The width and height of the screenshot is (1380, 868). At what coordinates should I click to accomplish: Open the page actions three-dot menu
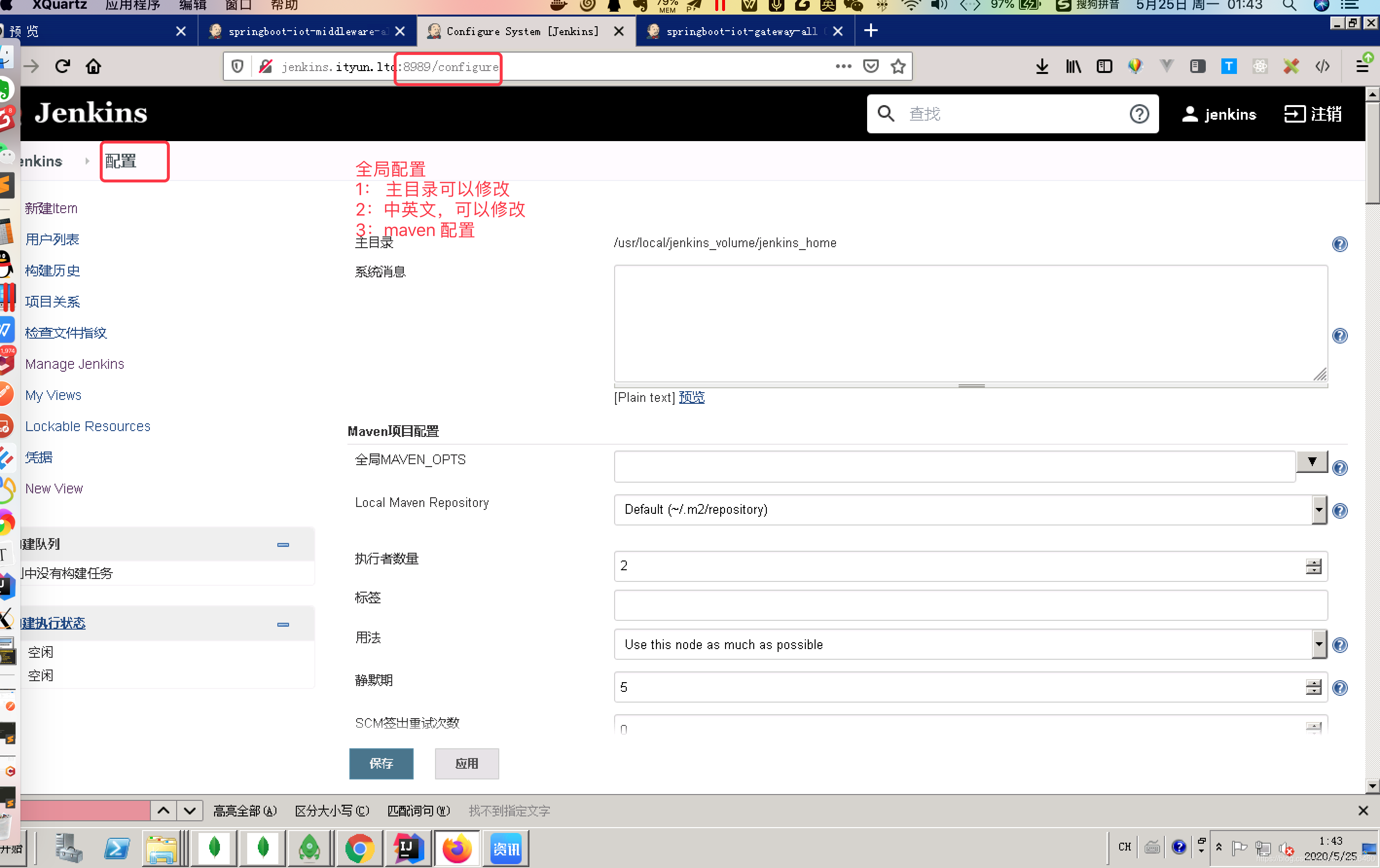(x=843, y=67)
